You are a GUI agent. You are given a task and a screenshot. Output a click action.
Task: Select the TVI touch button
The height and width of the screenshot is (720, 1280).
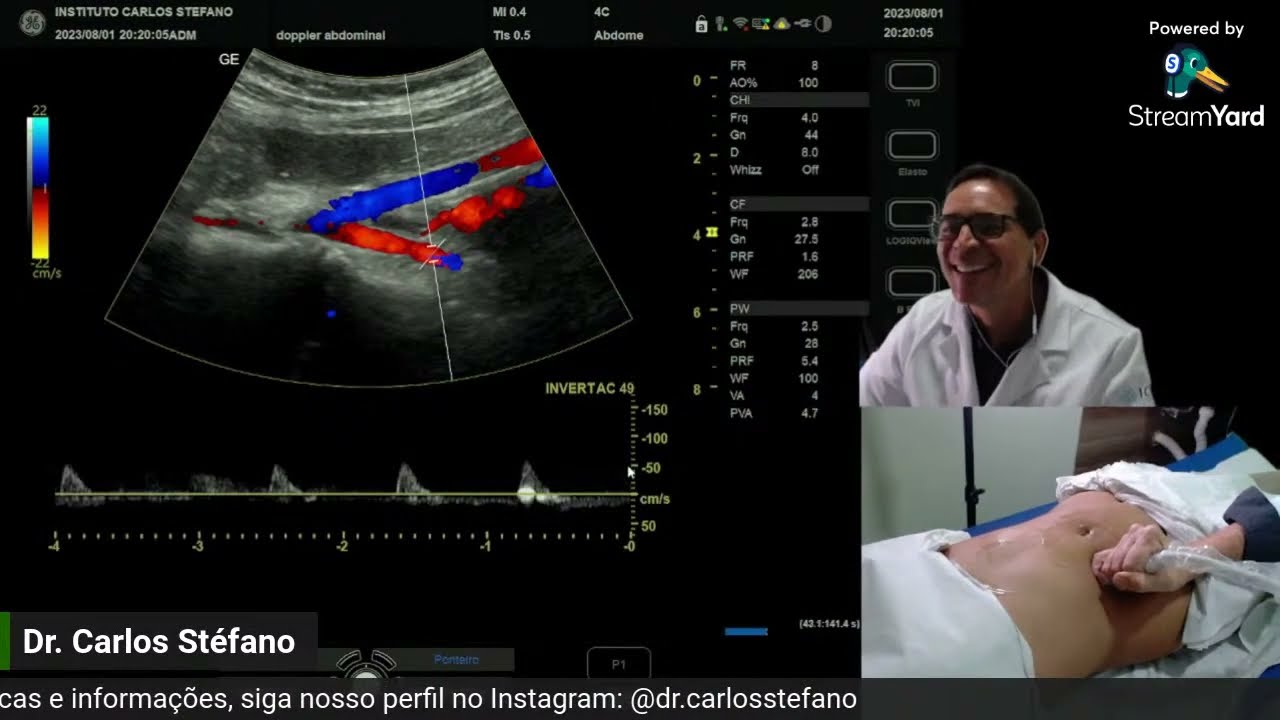tap(912, 77)
